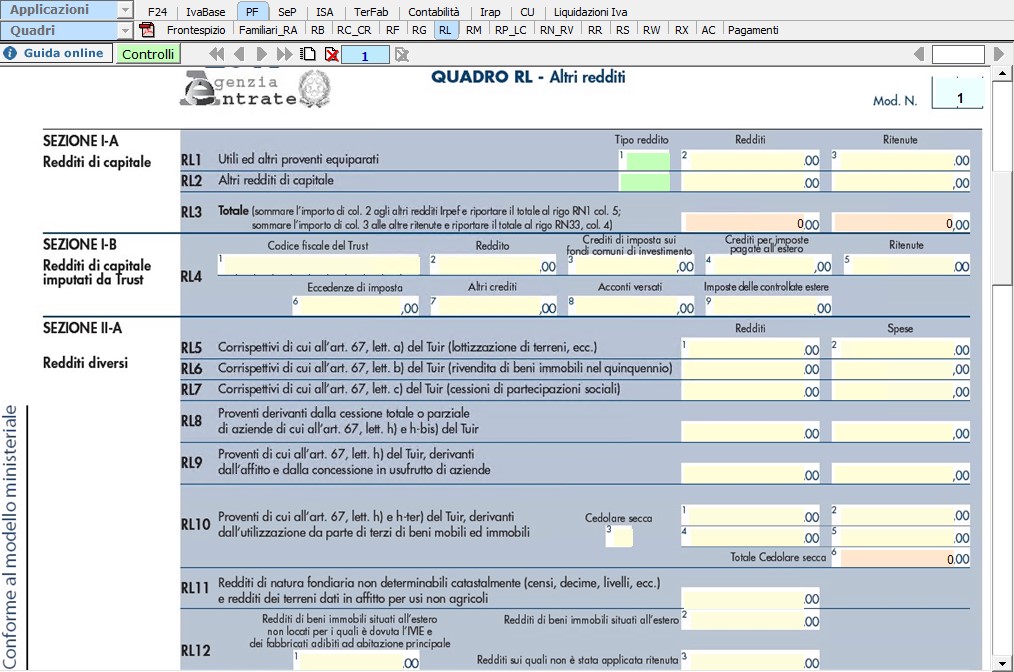Viewport: 1014px width, 672px height.
Task: Open the Quadri dropdown
Action: [x=125, y=30]
